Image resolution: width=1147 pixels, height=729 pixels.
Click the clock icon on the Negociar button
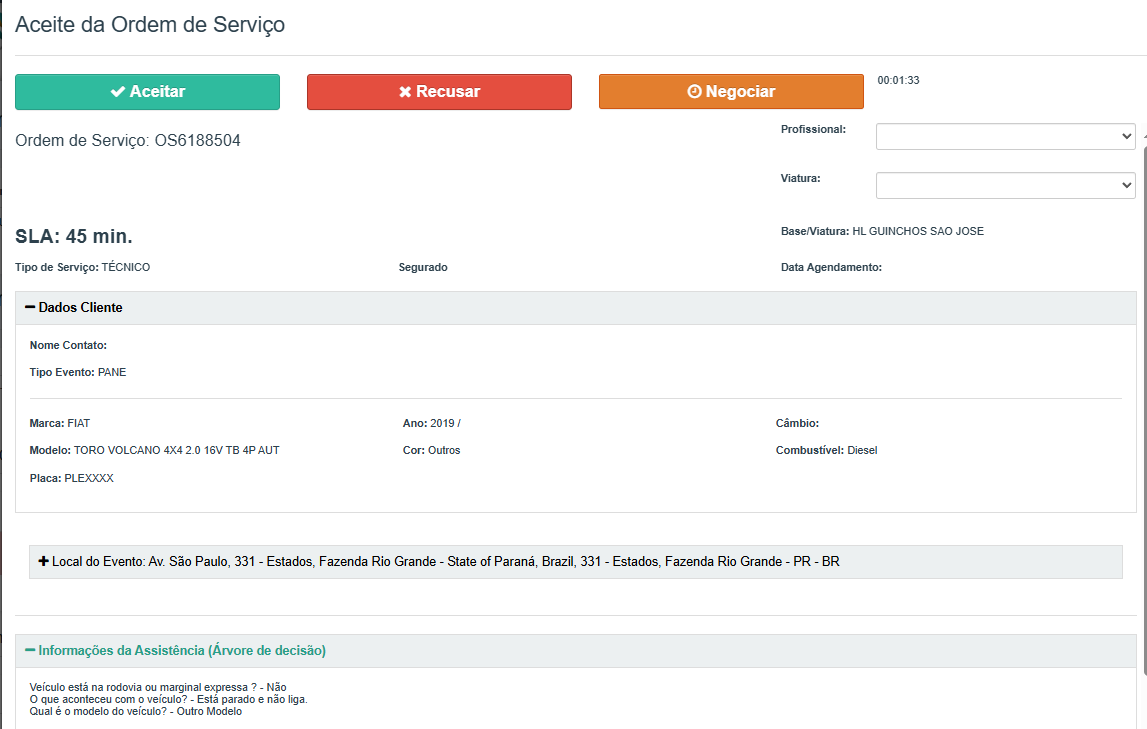pos(694,92)
